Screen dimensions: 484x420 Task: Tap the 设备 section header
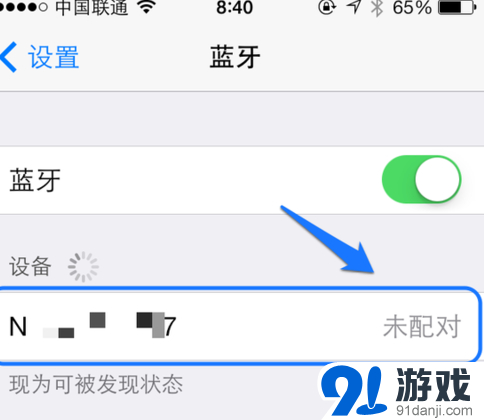point(30,267)
